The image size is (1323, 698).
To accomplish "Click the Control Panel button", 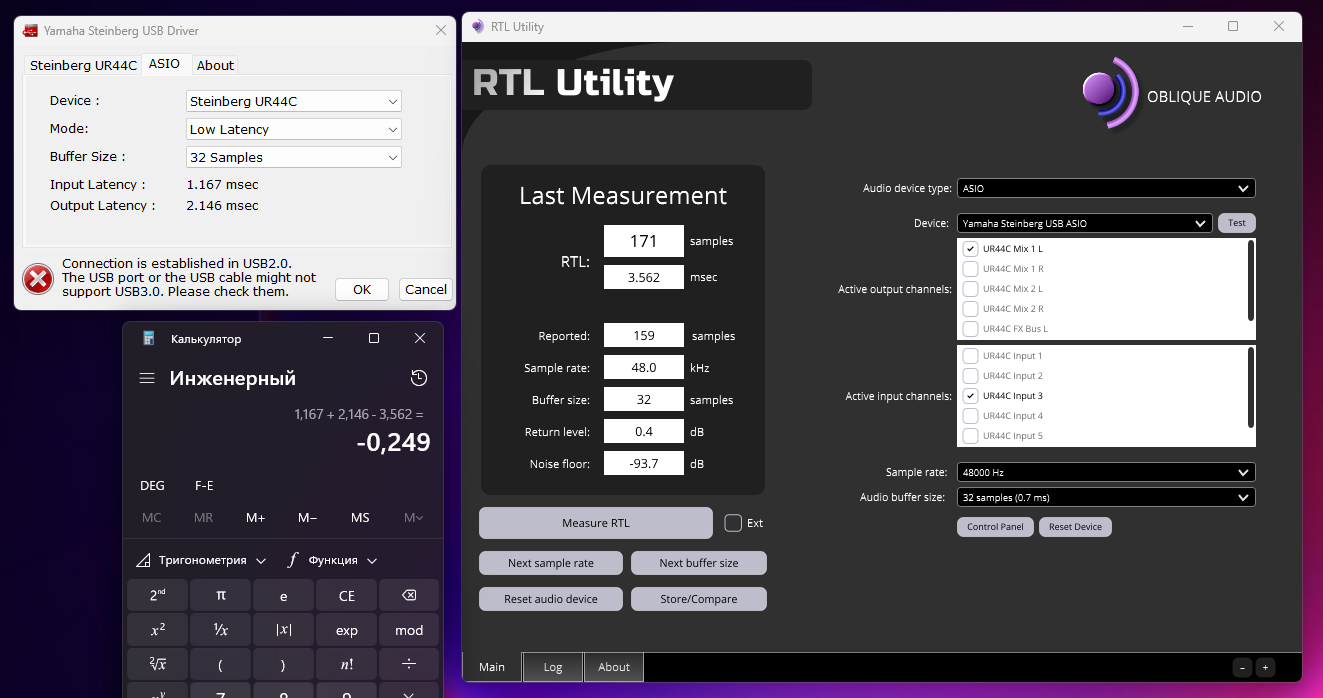I will point(996,526).
